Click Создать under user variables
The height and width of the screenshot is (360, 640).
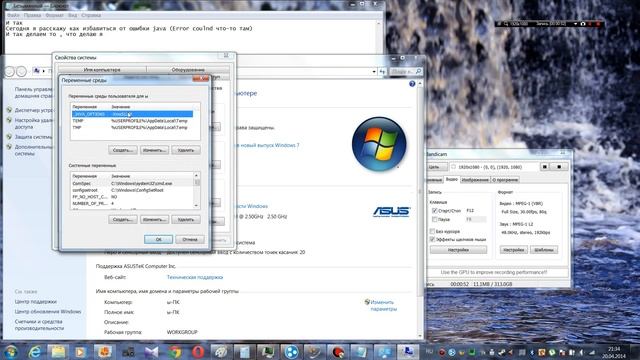tap(123, 150)
